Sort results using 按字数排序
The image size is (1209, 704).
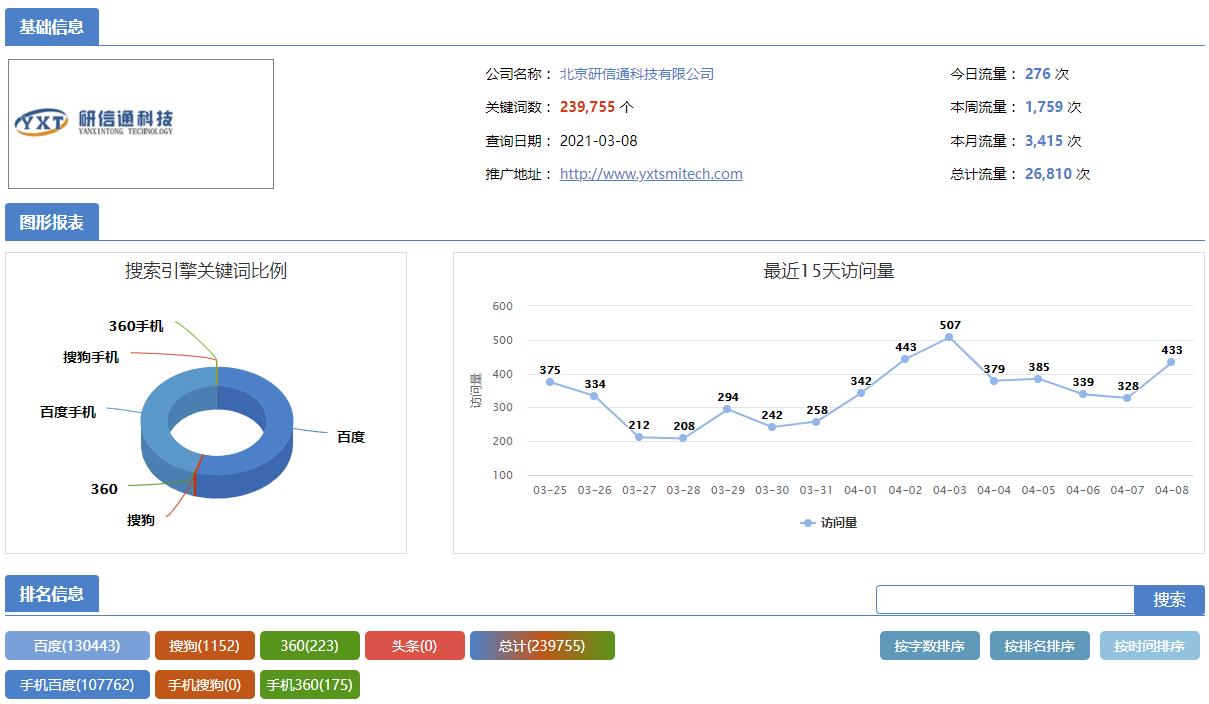(x=929, y=645)
